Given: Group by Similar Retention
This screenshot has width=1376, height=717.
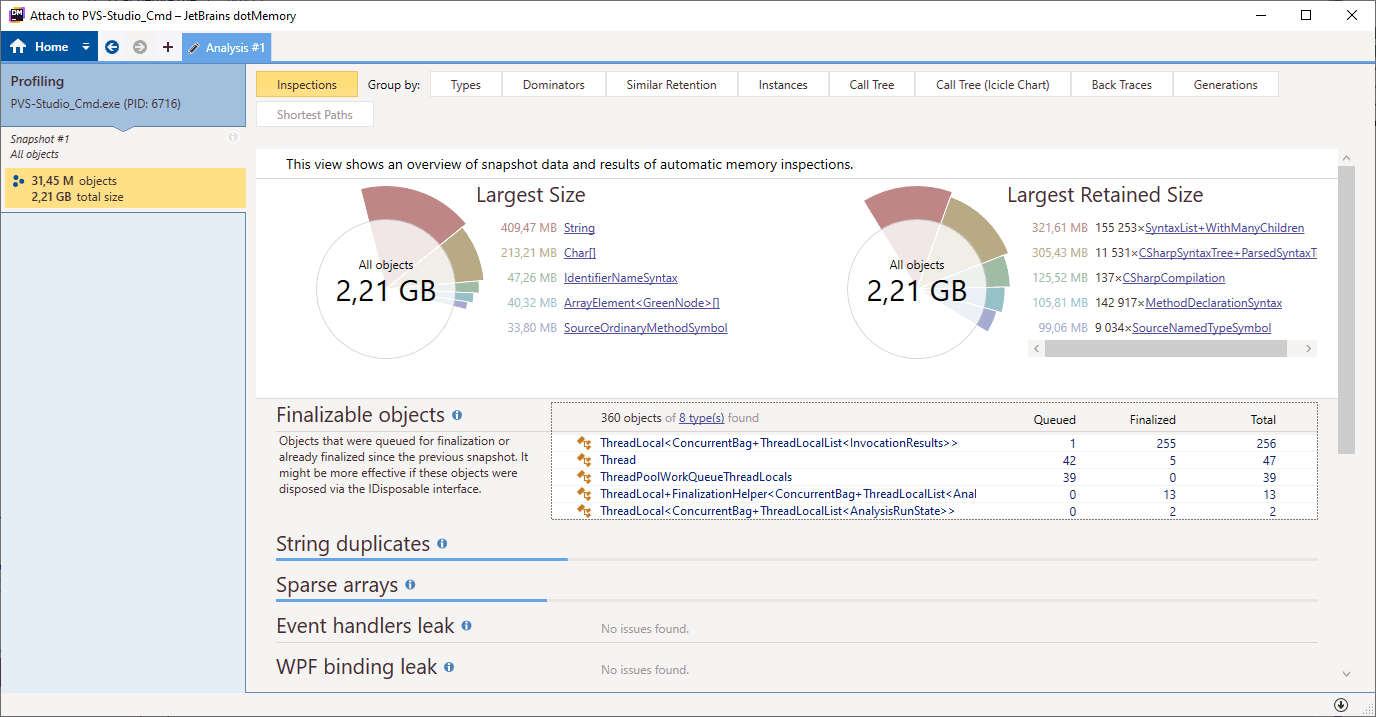Looking at the screenshot, I should [x=672, y=85].
